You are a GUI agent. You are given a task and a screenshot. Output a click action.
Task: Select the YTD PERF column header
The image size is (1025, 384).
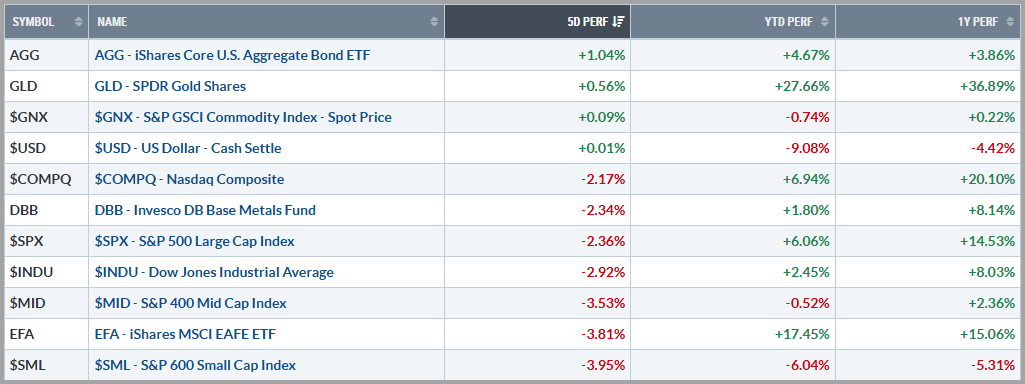733,22
